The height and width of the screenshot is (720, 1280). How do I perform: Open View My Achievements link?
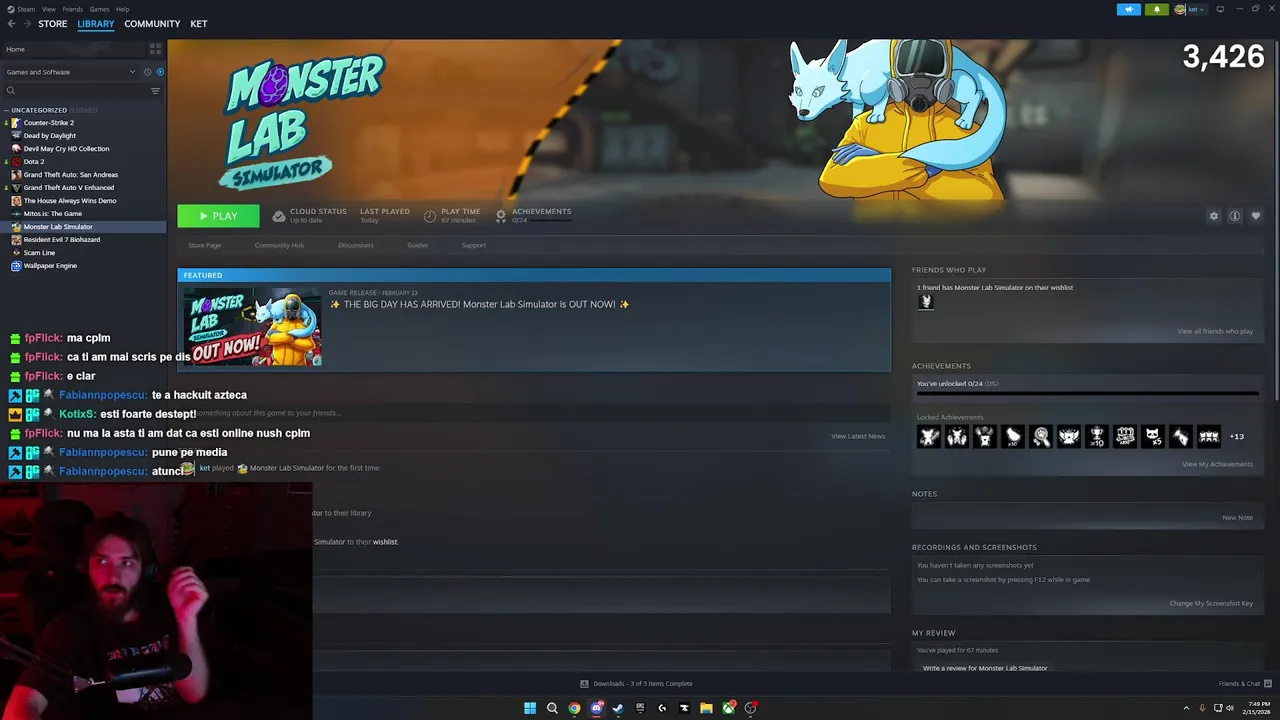click(x=1217, y=464)
